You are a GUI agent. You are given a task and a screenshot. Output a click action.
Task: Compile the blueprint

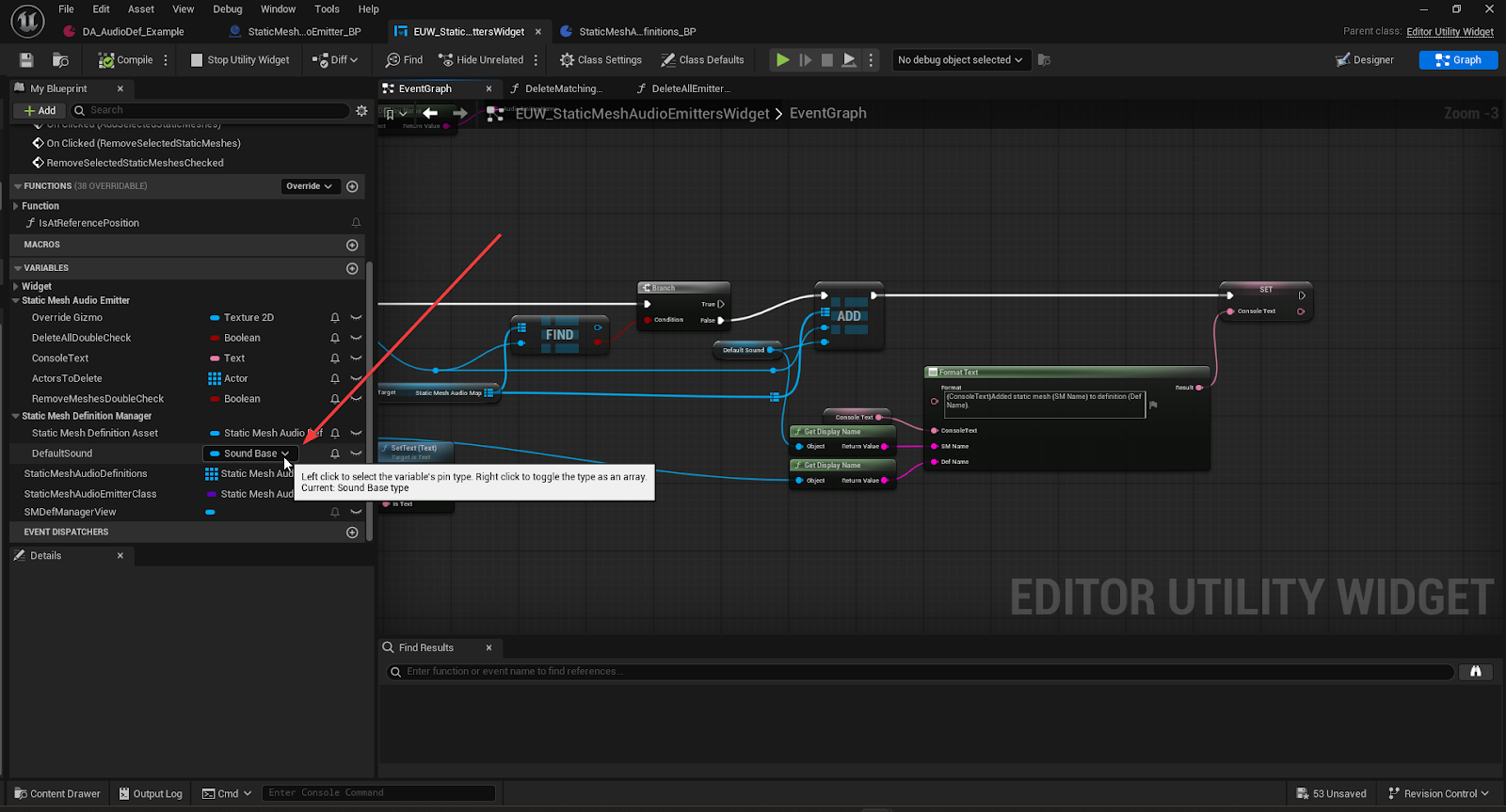tap(125, 59)
